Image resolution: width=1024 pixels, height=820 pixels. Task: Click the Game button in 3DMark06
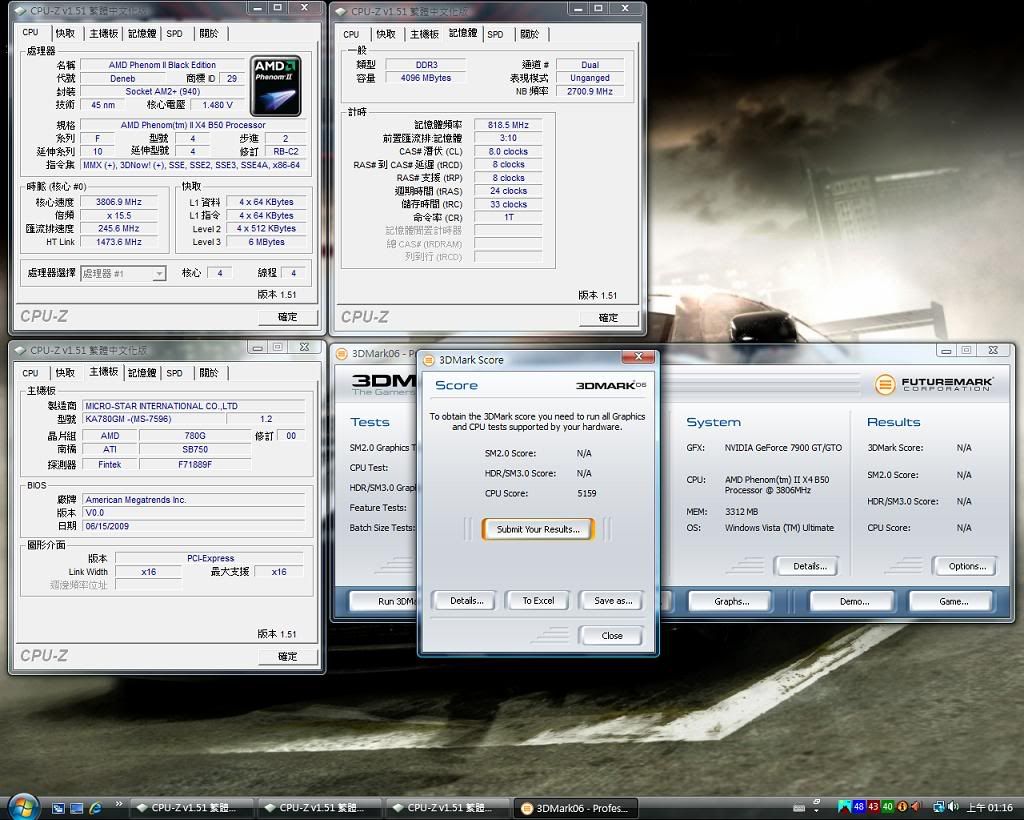(952, 601)
